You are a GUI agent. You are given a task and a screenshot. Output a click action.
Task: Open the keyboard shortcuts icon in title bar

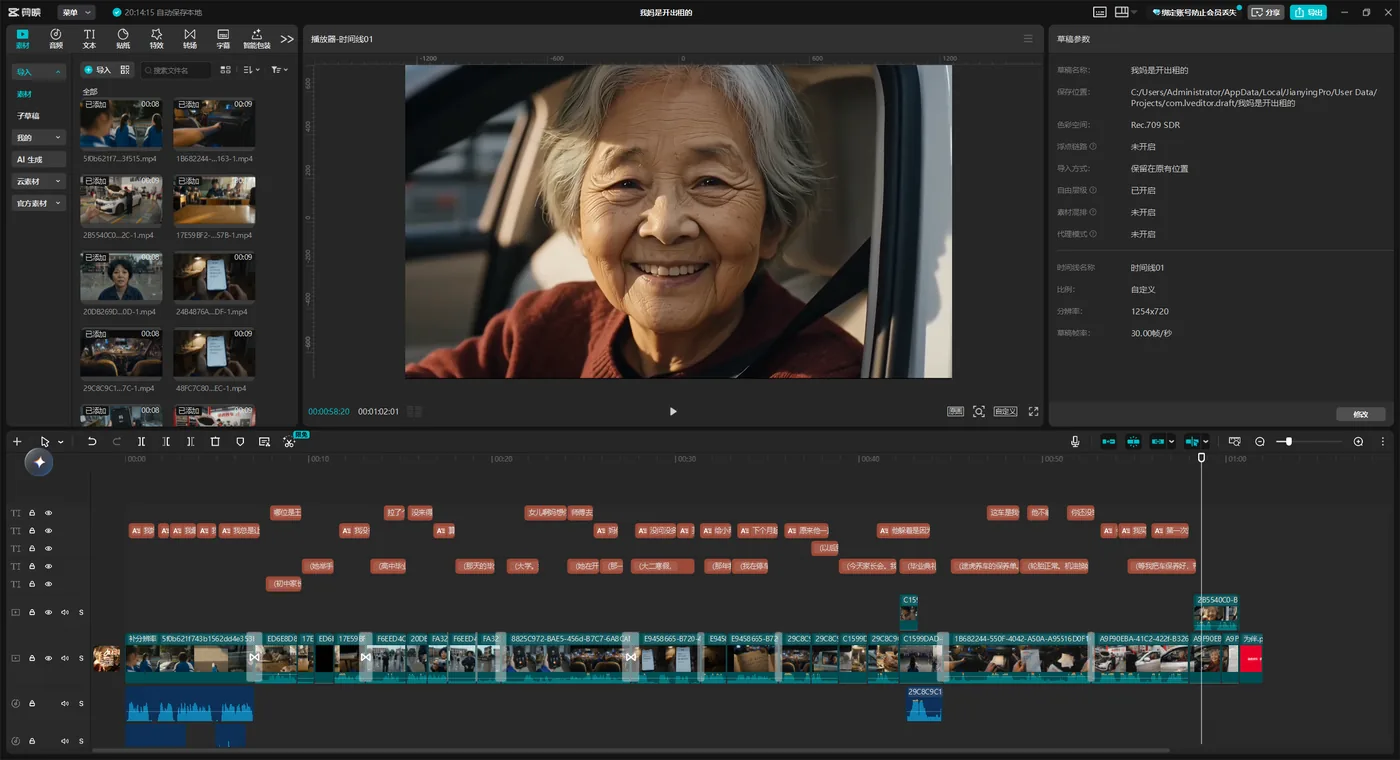tap(1100, 12)
